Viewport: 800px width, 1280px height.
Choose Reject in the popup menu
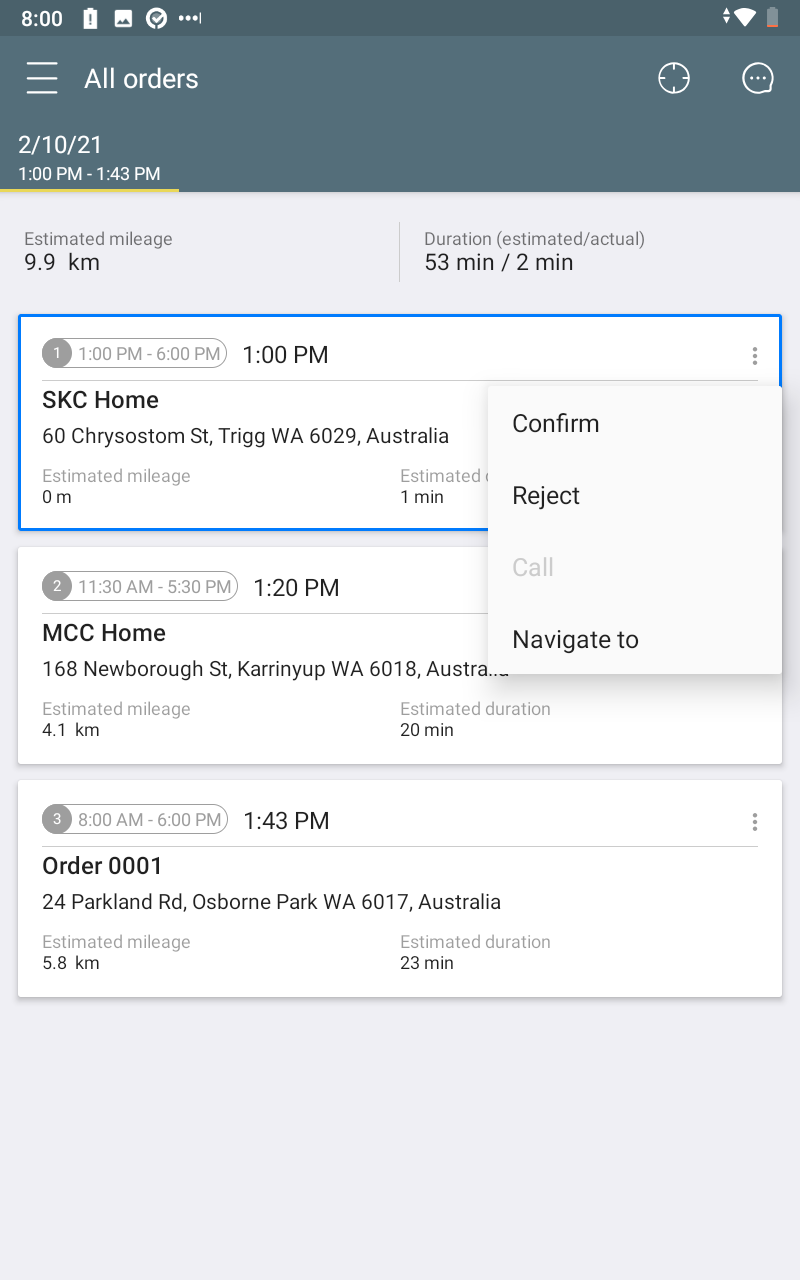546,495
